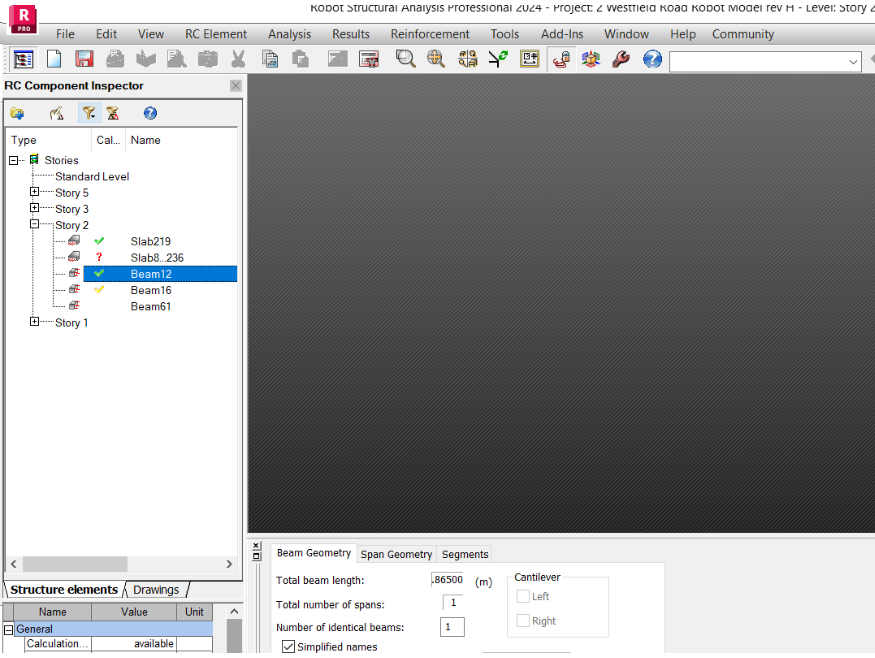Open the Reinforcement menu
The image size is (875, 658).
pos(430,33)
